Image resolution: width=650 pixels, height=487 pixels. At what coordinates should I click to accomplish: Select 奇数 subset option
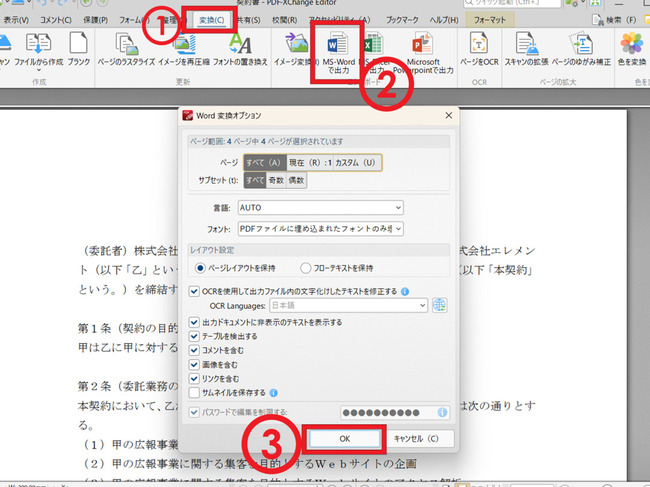[276, 180]
